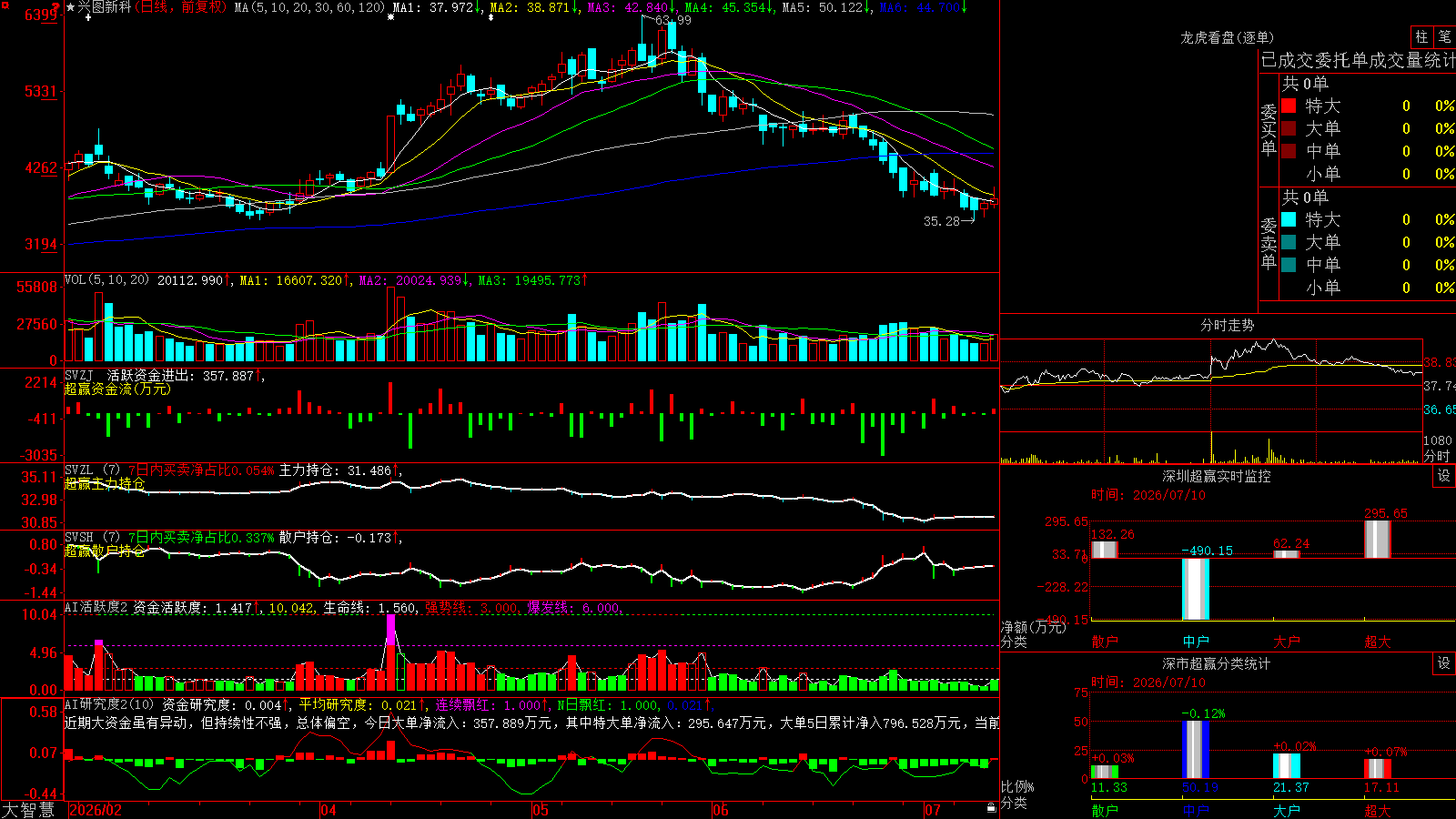This screenshot has height=819, width=1456.
Task: Click the blue 中户 bar in 深市超赢分类统计
Action: (x=1196, y=750)
